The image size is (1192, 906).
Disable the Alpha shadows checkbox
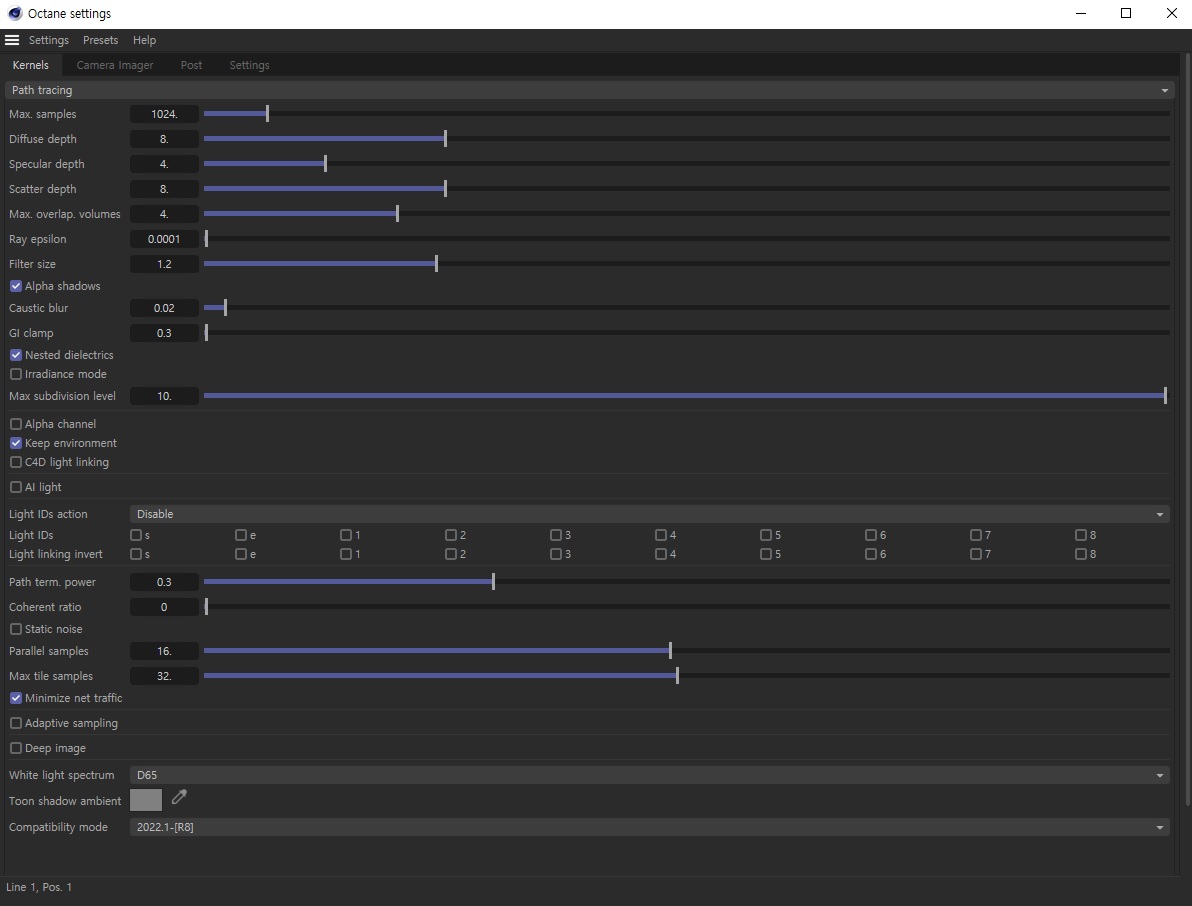click(16, 286)
